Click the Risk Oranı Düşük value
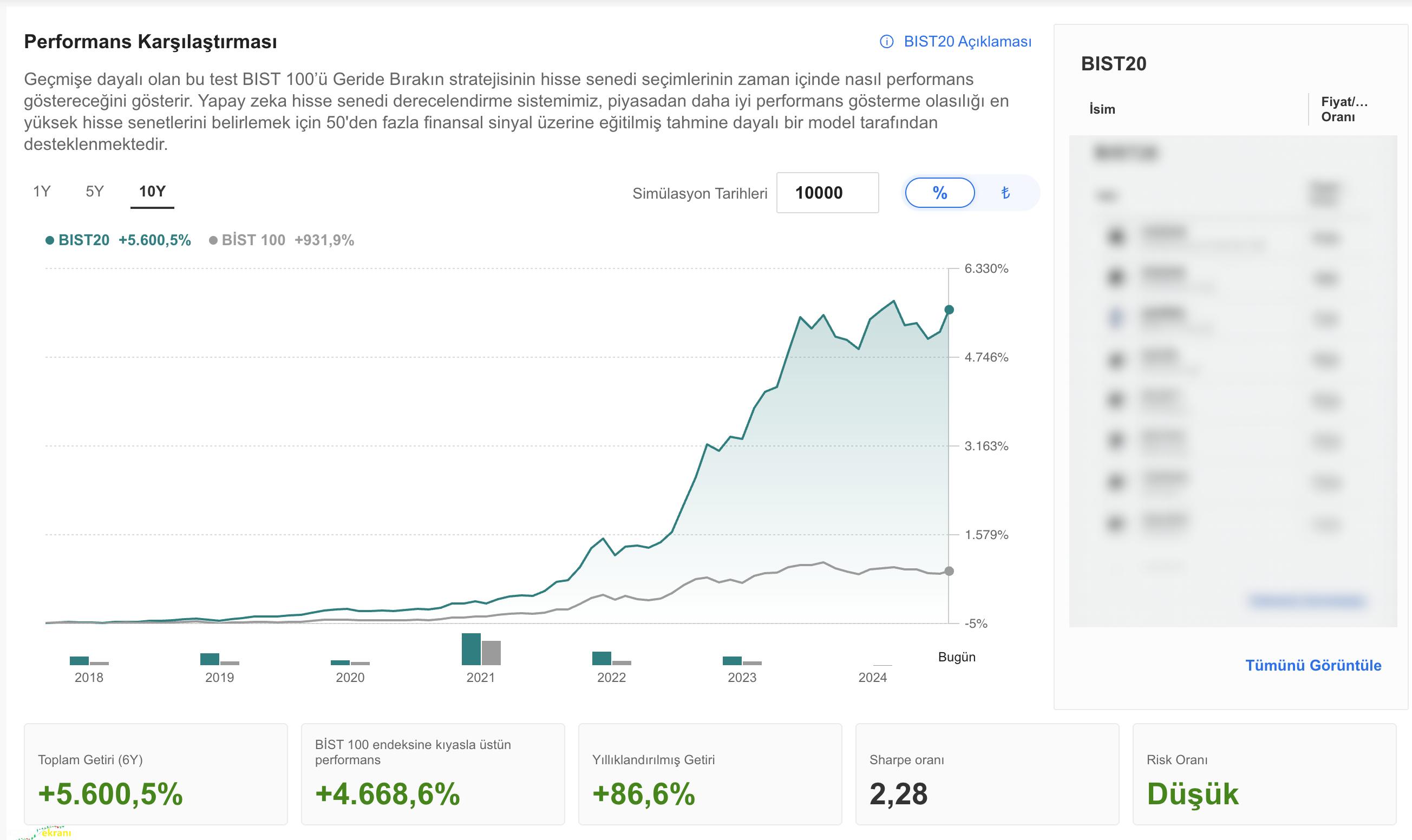Screen dimensions: 1412x840 [1193, 793]
